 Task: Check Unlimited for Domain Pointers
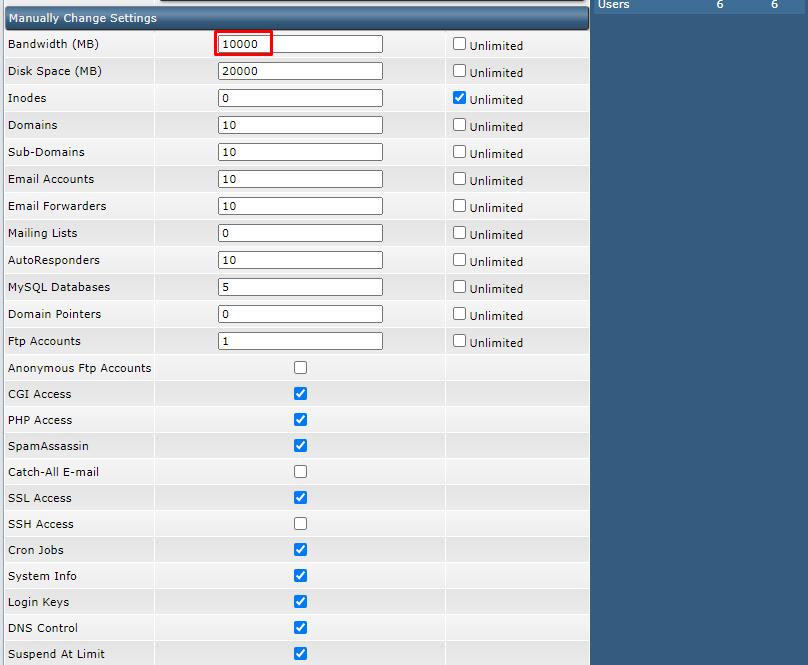pyautogui.click(x=460, y=314)
